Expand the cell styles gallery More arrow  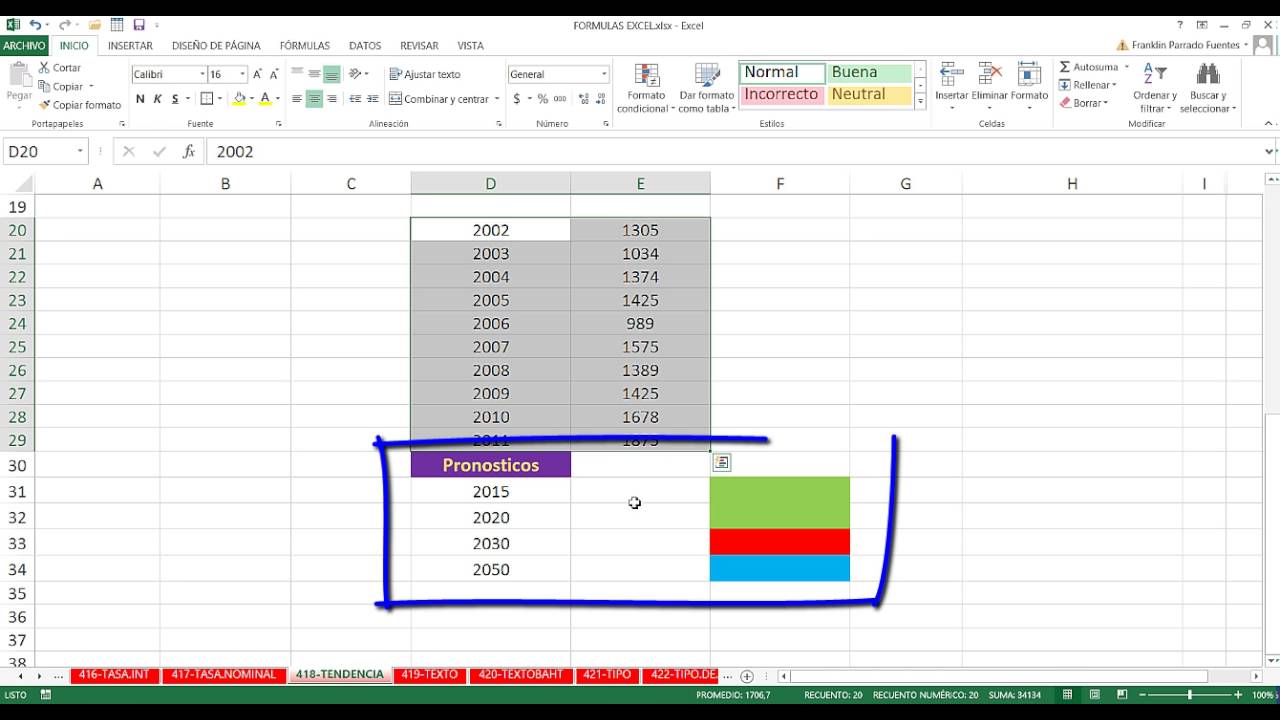point(920,103)
